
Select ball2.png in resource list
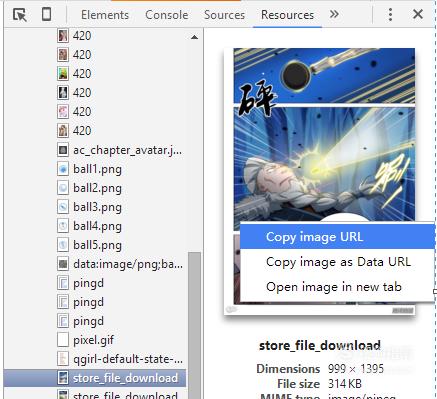[97, 188]
